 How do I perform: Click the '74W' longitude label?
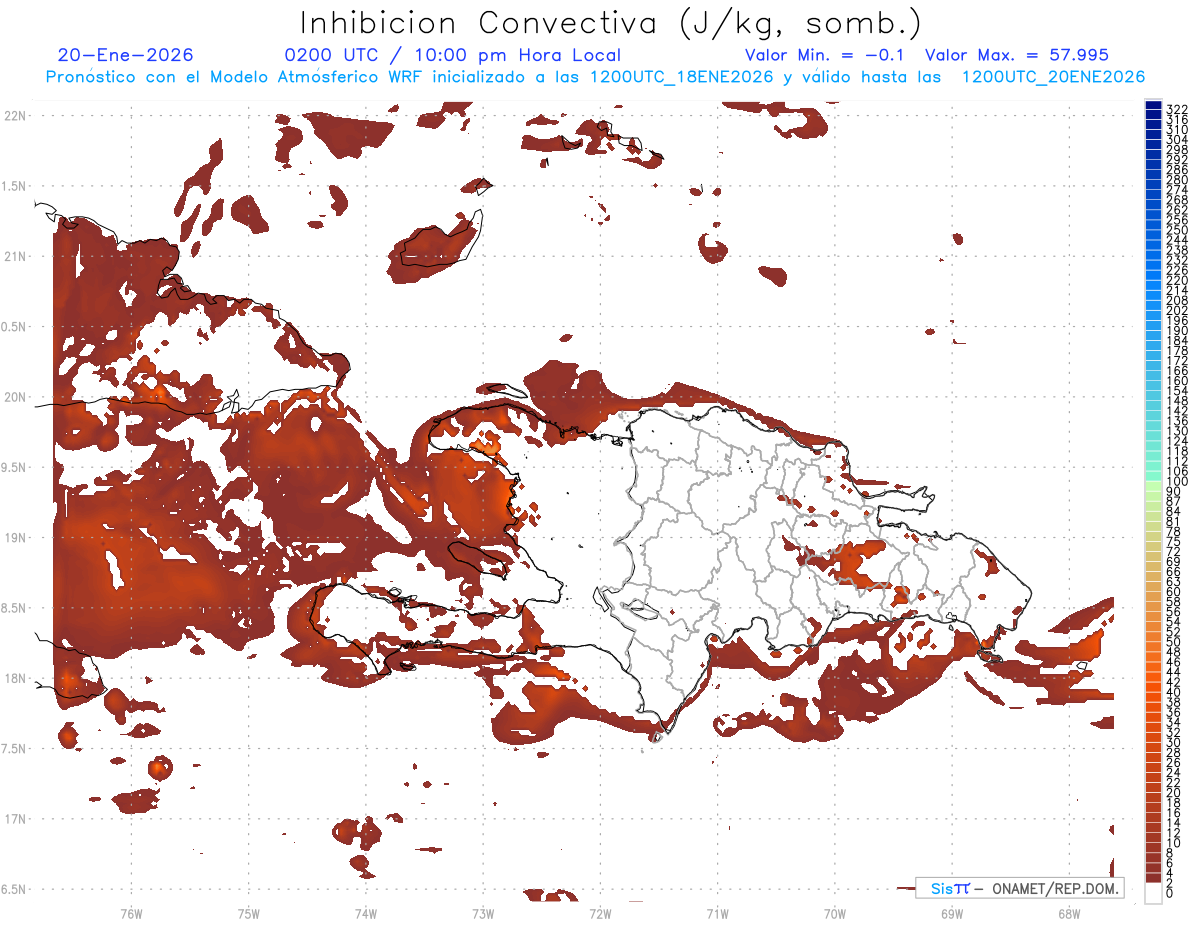coord(365,913)
